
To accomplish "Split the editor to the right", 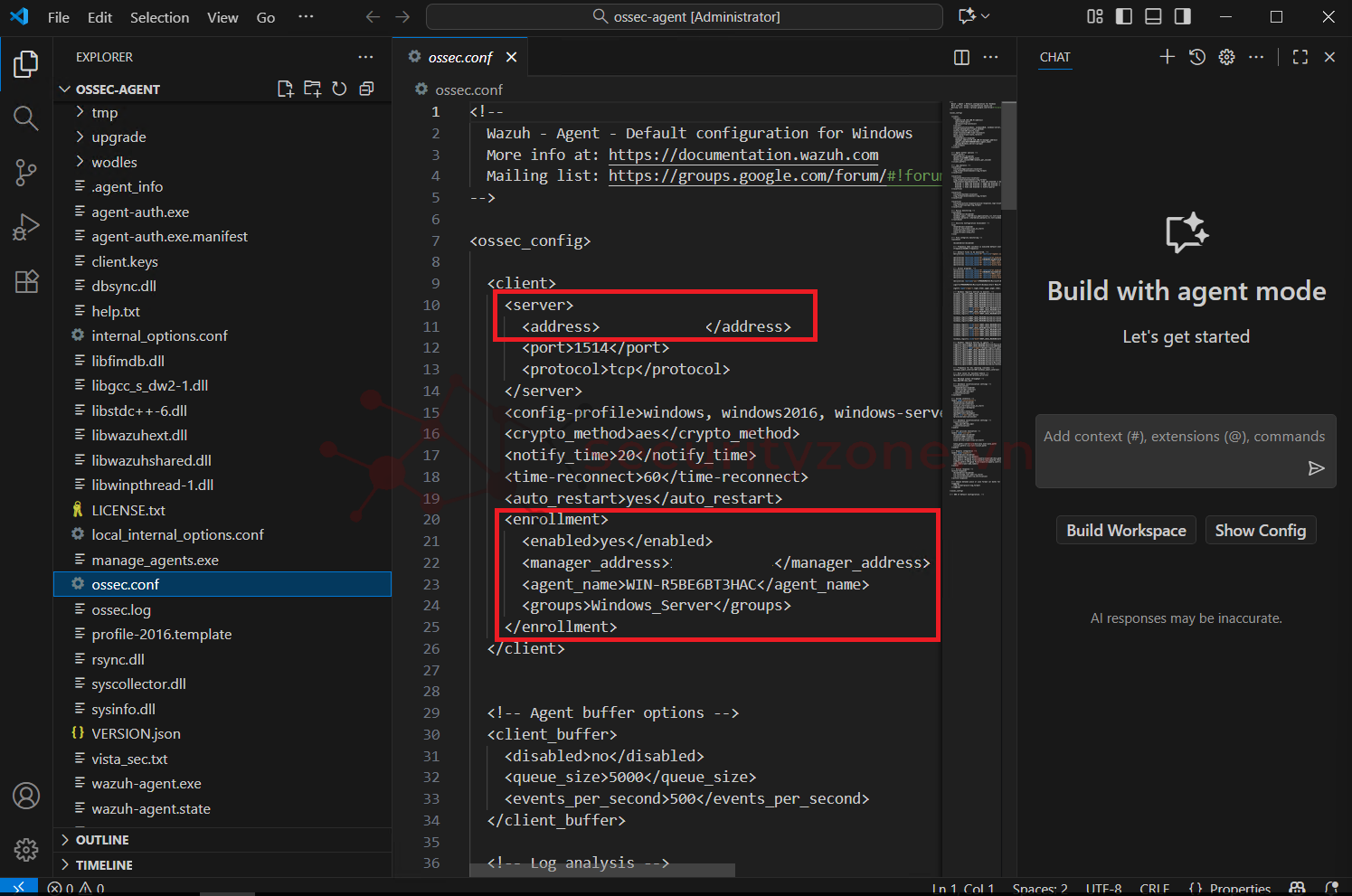I will coord(961,57).
